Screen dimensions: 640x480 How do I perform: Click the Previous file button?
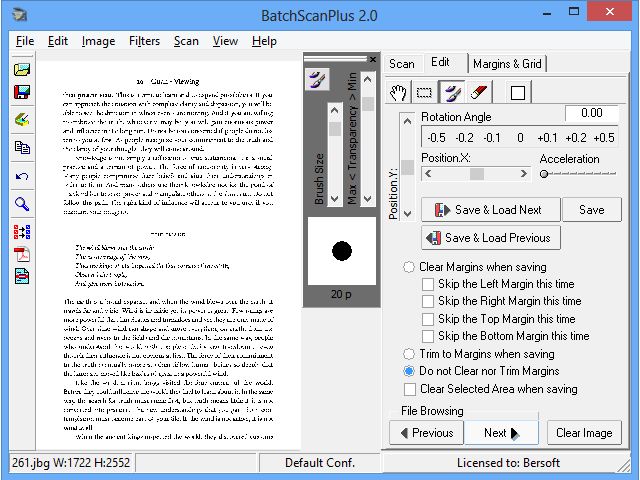(x=427, y=433)
